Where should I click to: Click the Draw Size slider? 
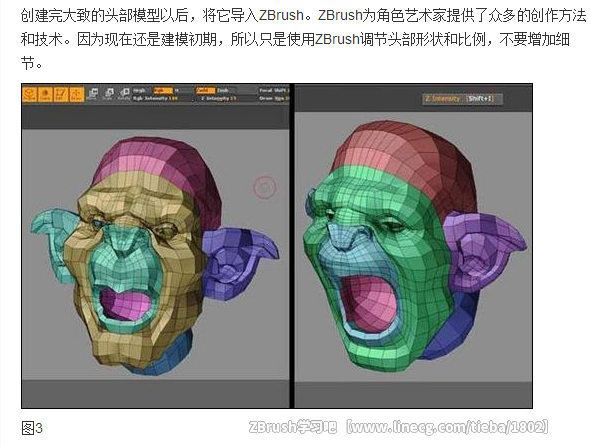[274, 98]
